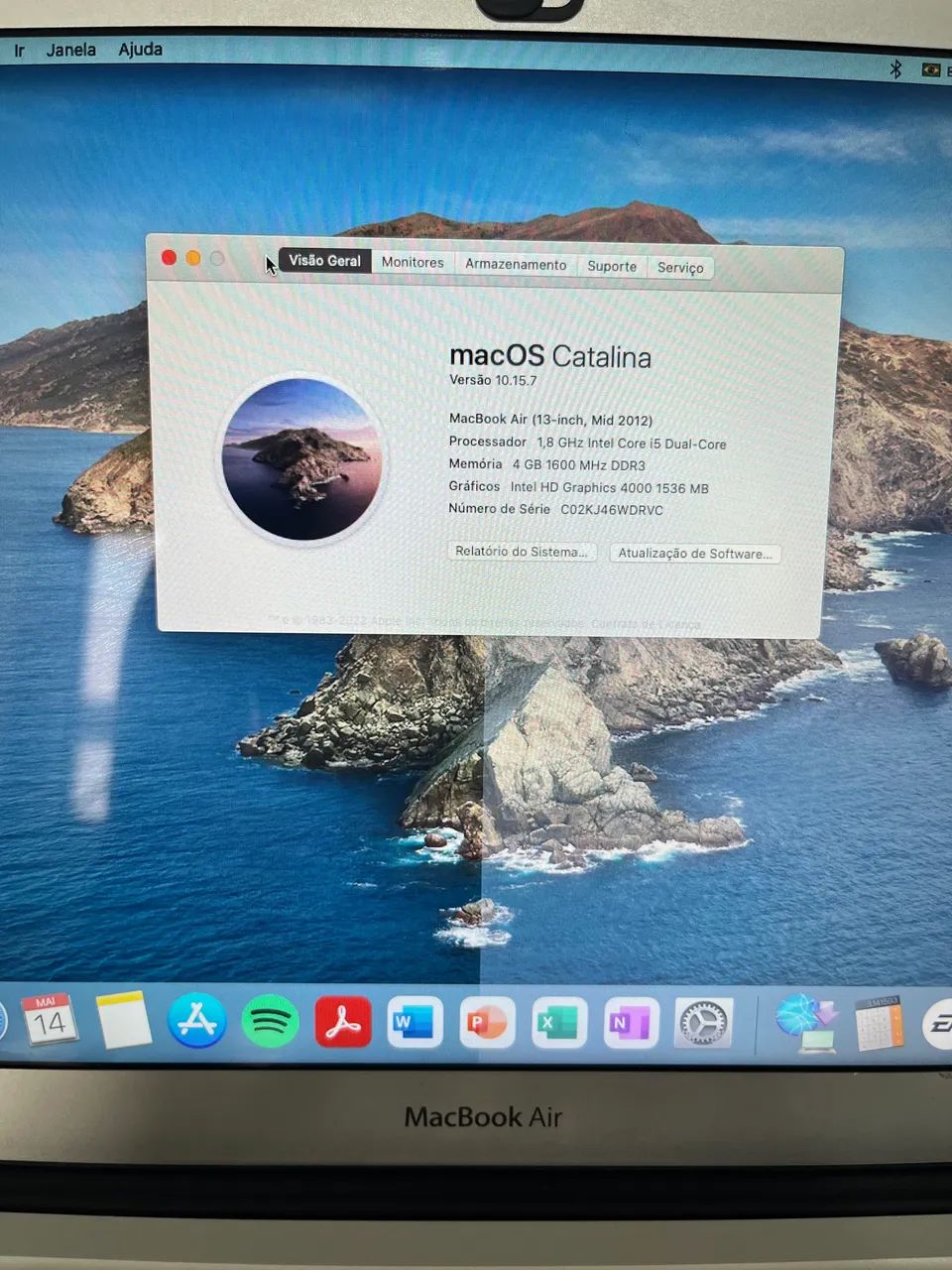The image size is (952, 1270).
Task: Click the Número de Série label
Action: point(499,509)
